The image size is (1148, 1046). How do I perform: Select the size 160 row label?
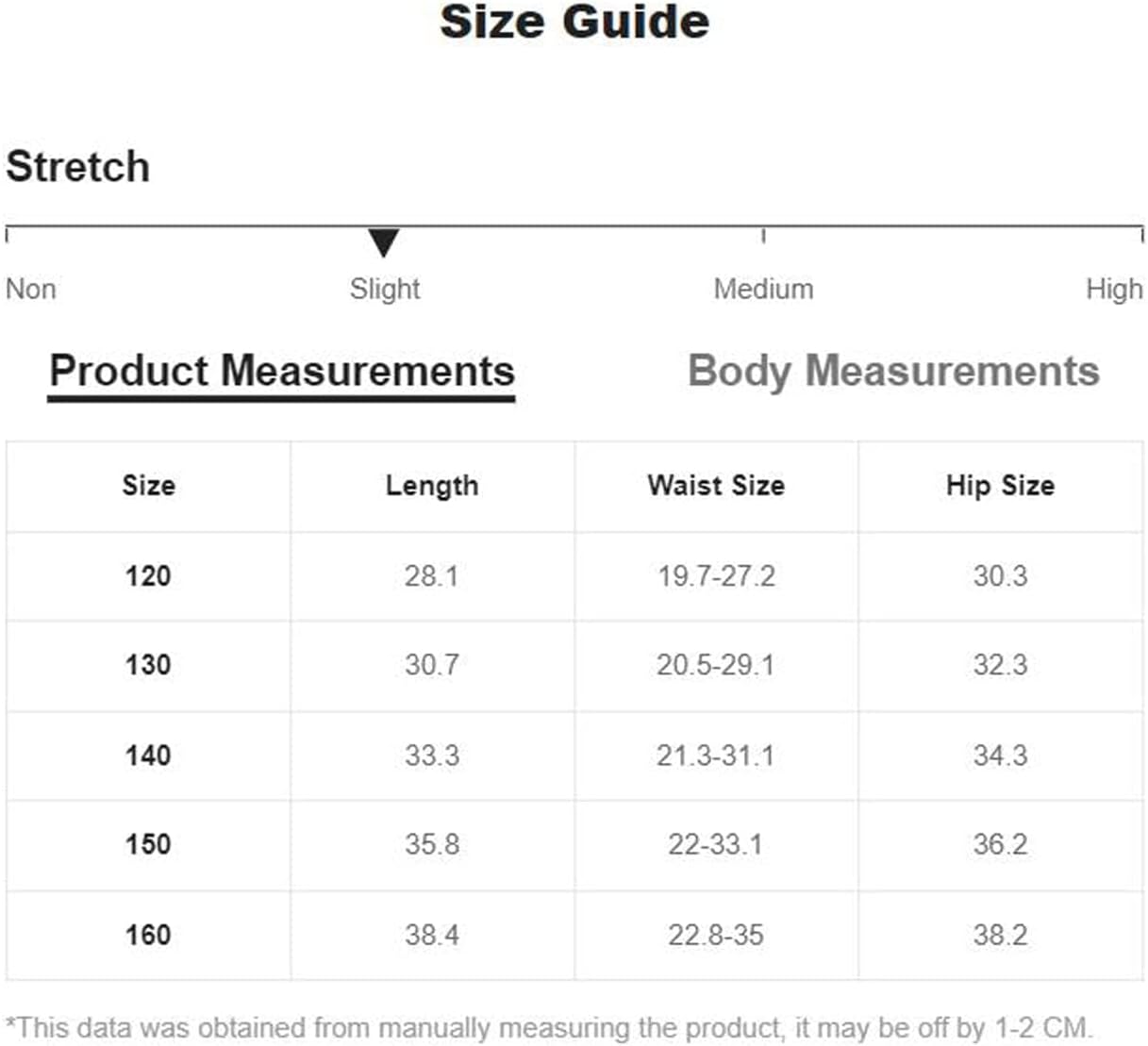coord(148,935)
